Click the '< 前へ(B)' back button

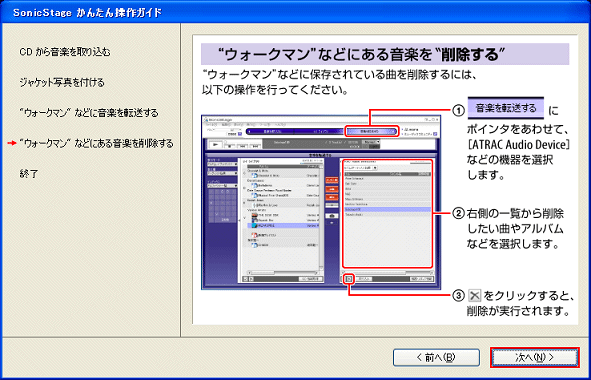coord(436,357)
